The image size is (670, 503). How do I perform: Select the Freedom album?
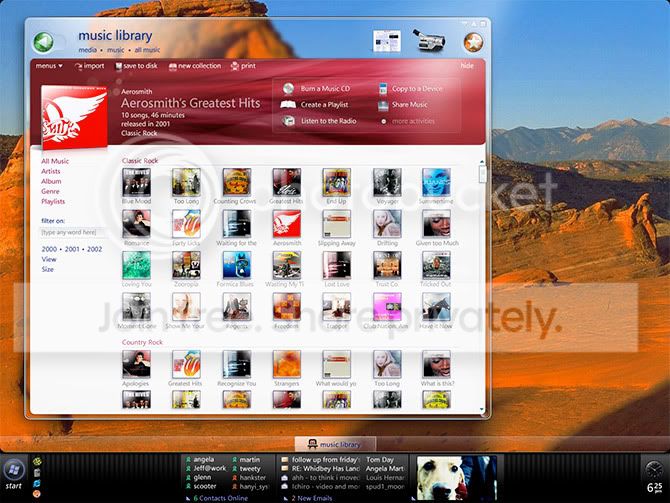(x=287, y=311)
